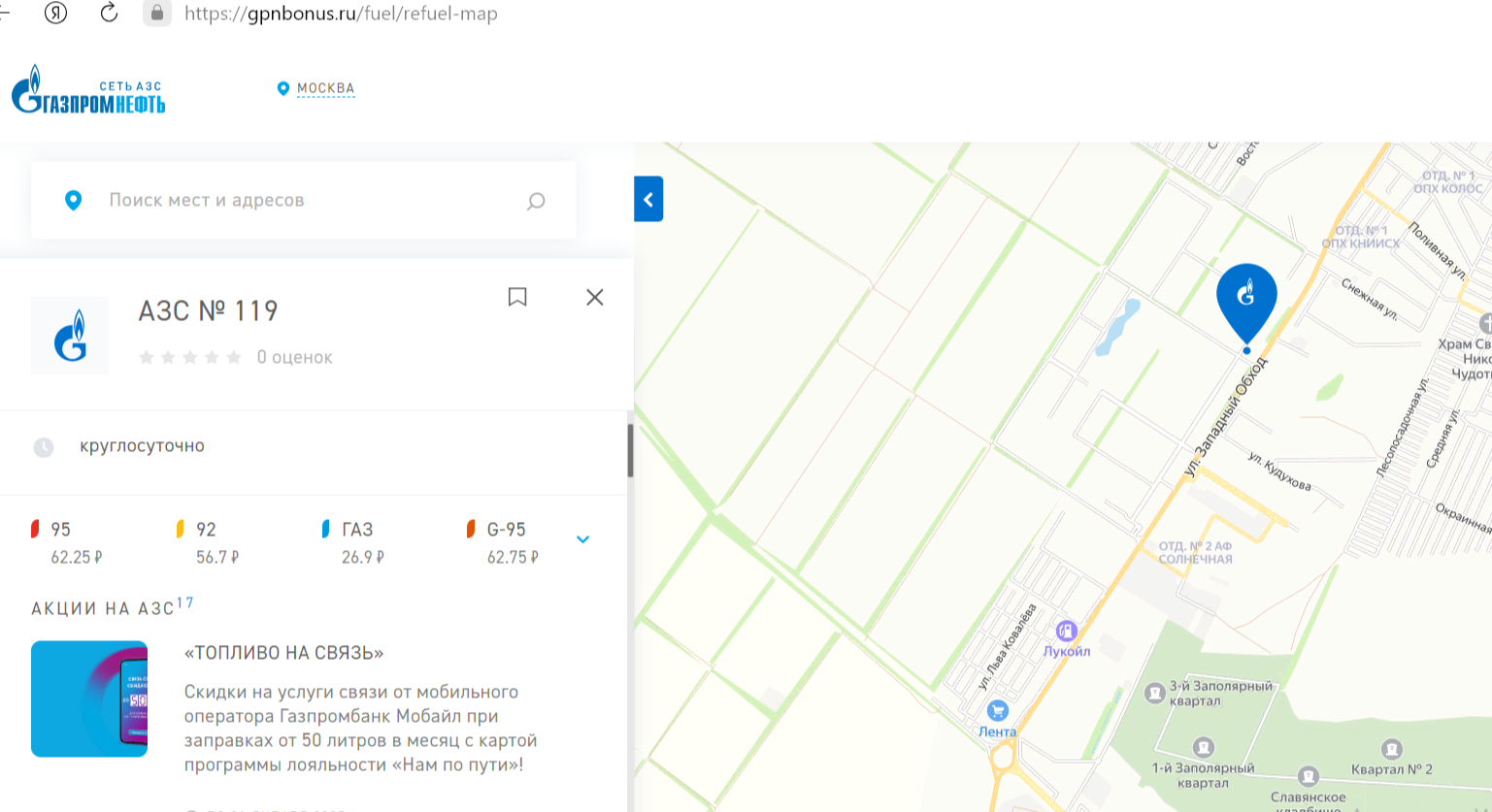Image resolution: width=1492 pixels, height=812 pixels.
Task: Click the search field location pin icon
Action: 73,201
